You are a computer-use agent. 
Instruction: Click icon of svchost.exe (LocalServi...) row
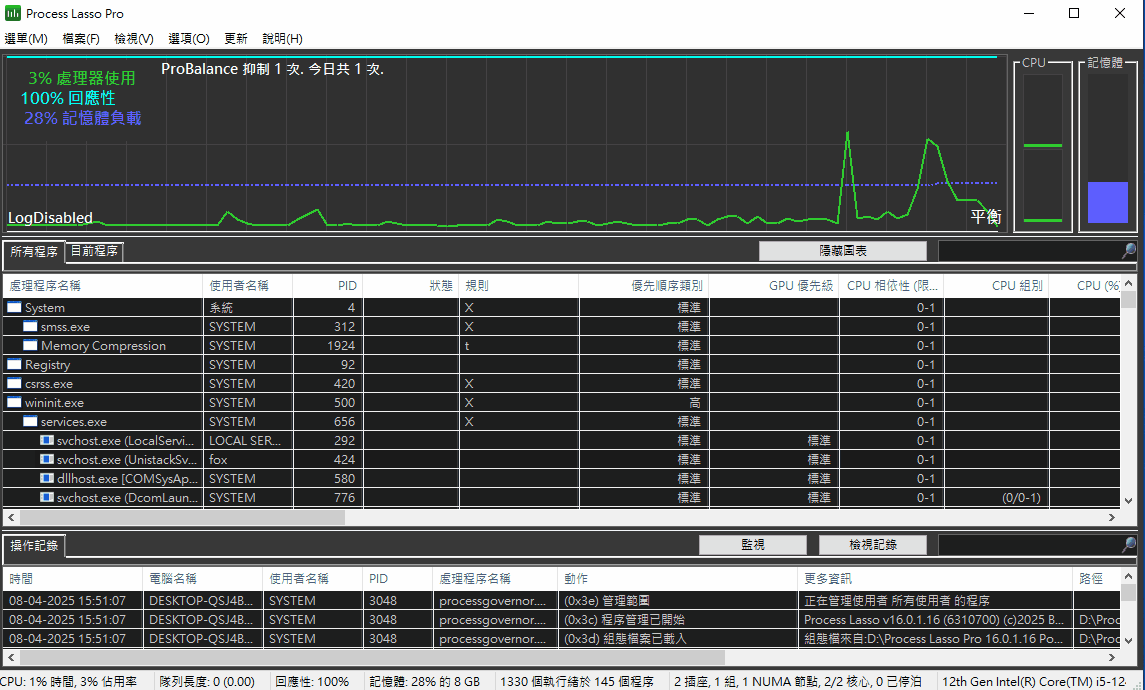pos(47,440)
